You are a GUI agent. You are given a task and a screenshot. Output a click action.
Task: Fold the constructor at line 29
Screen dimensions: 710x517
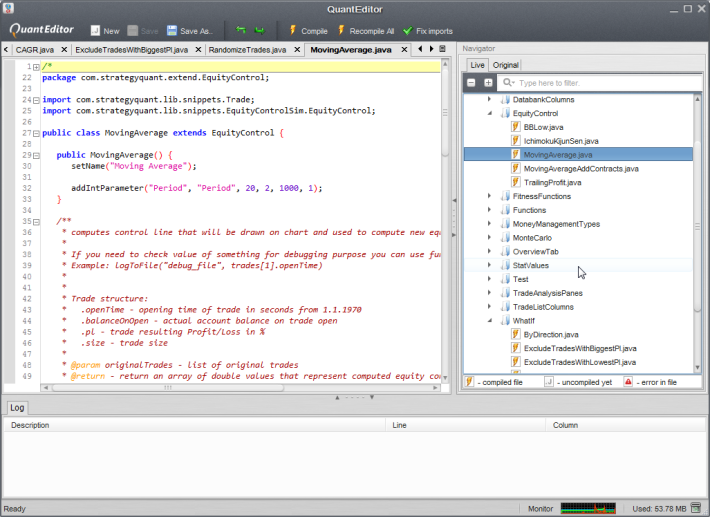36,155
